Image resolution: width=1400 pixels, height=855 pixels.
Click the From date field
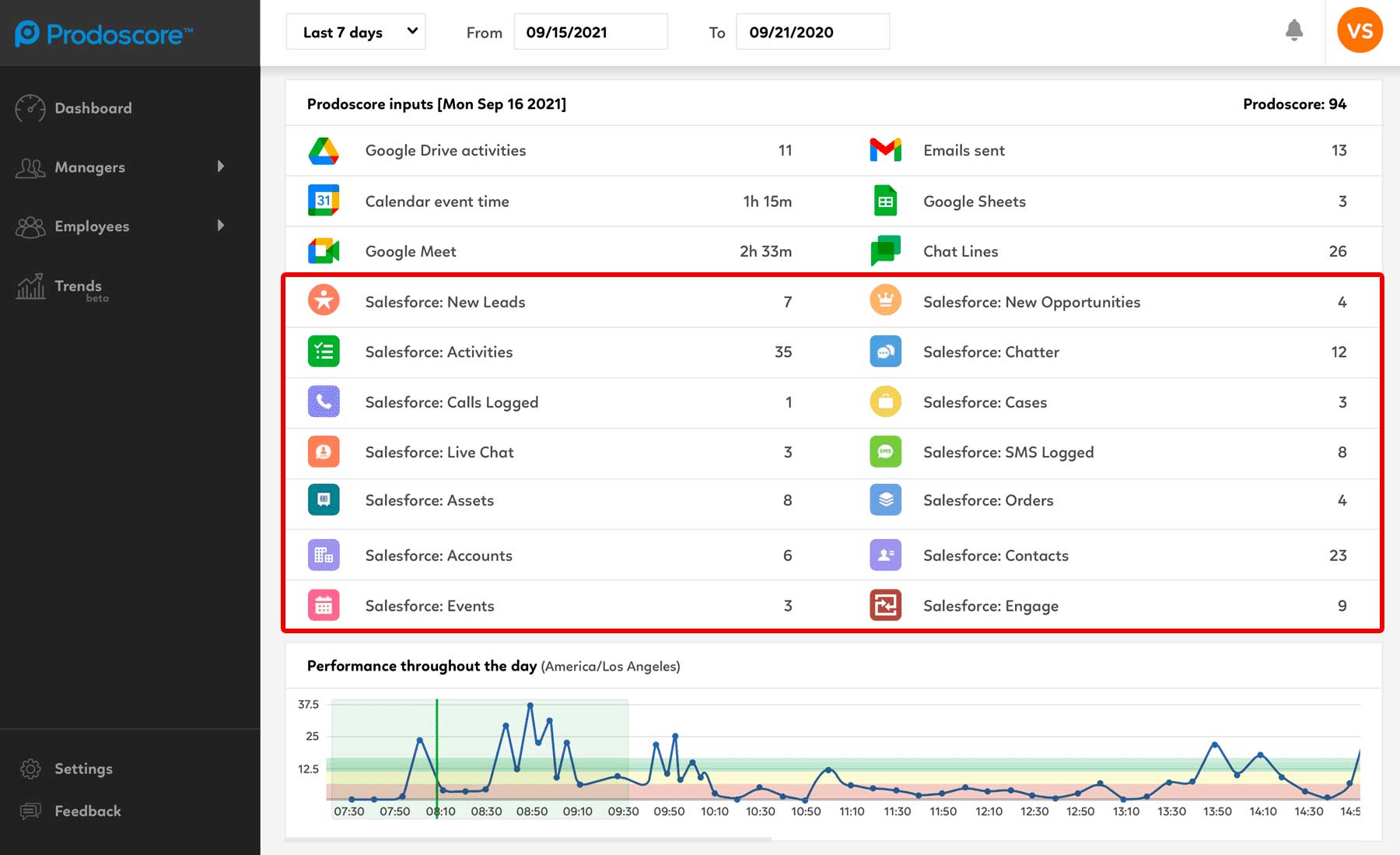pos(590,32)
